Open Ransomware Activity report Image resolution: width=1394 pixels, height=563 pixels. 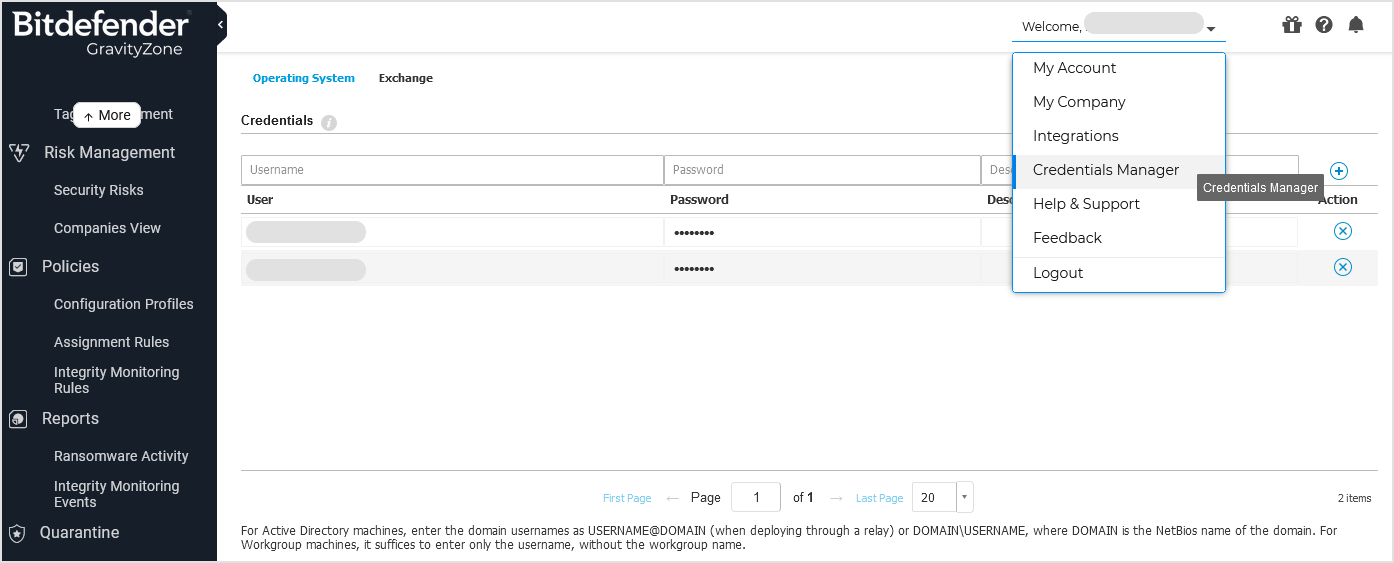tap(121, 456)
